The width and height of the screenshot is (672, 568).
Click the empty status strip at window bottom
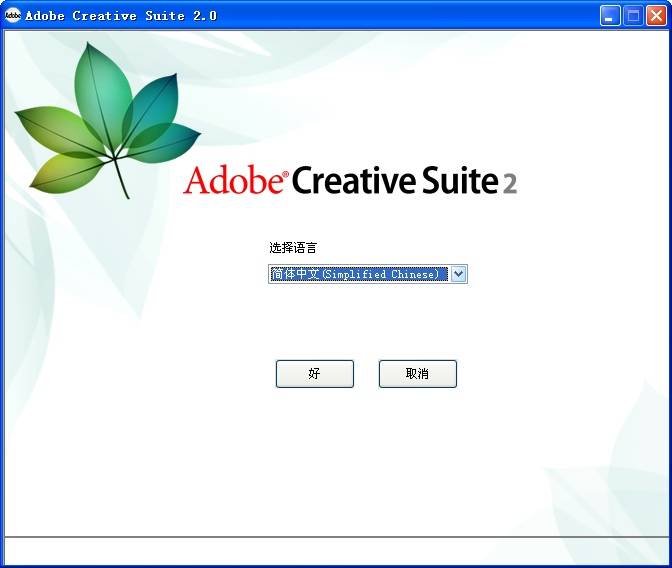click(336, 550)
